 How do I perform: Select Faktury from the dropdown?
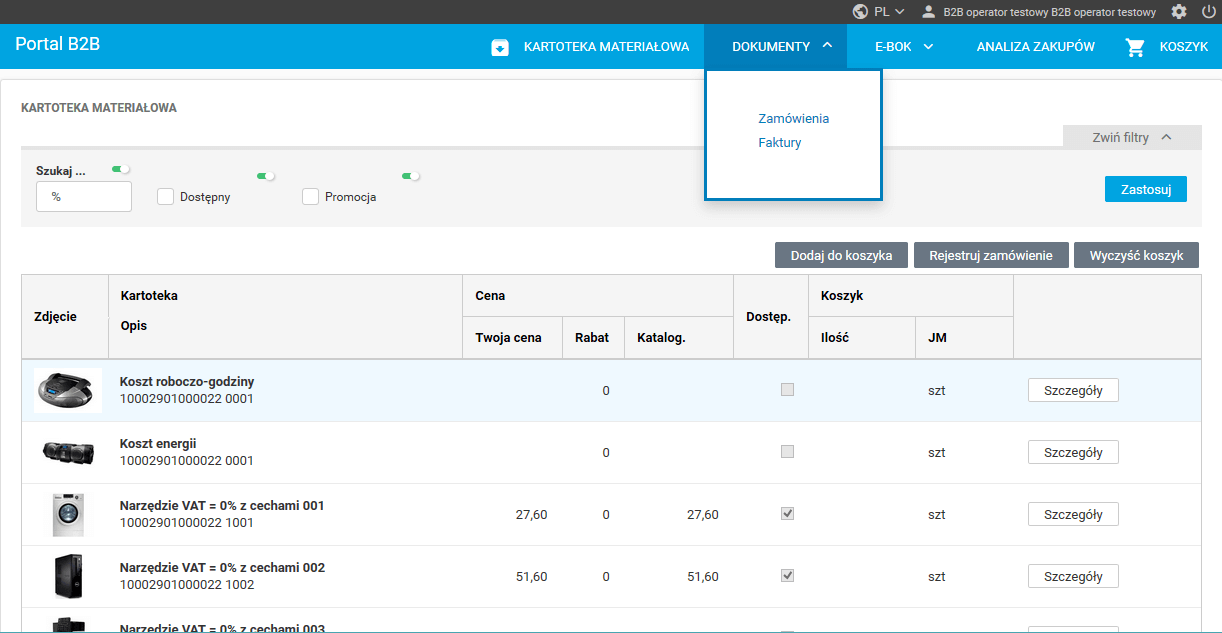(780, 143)
